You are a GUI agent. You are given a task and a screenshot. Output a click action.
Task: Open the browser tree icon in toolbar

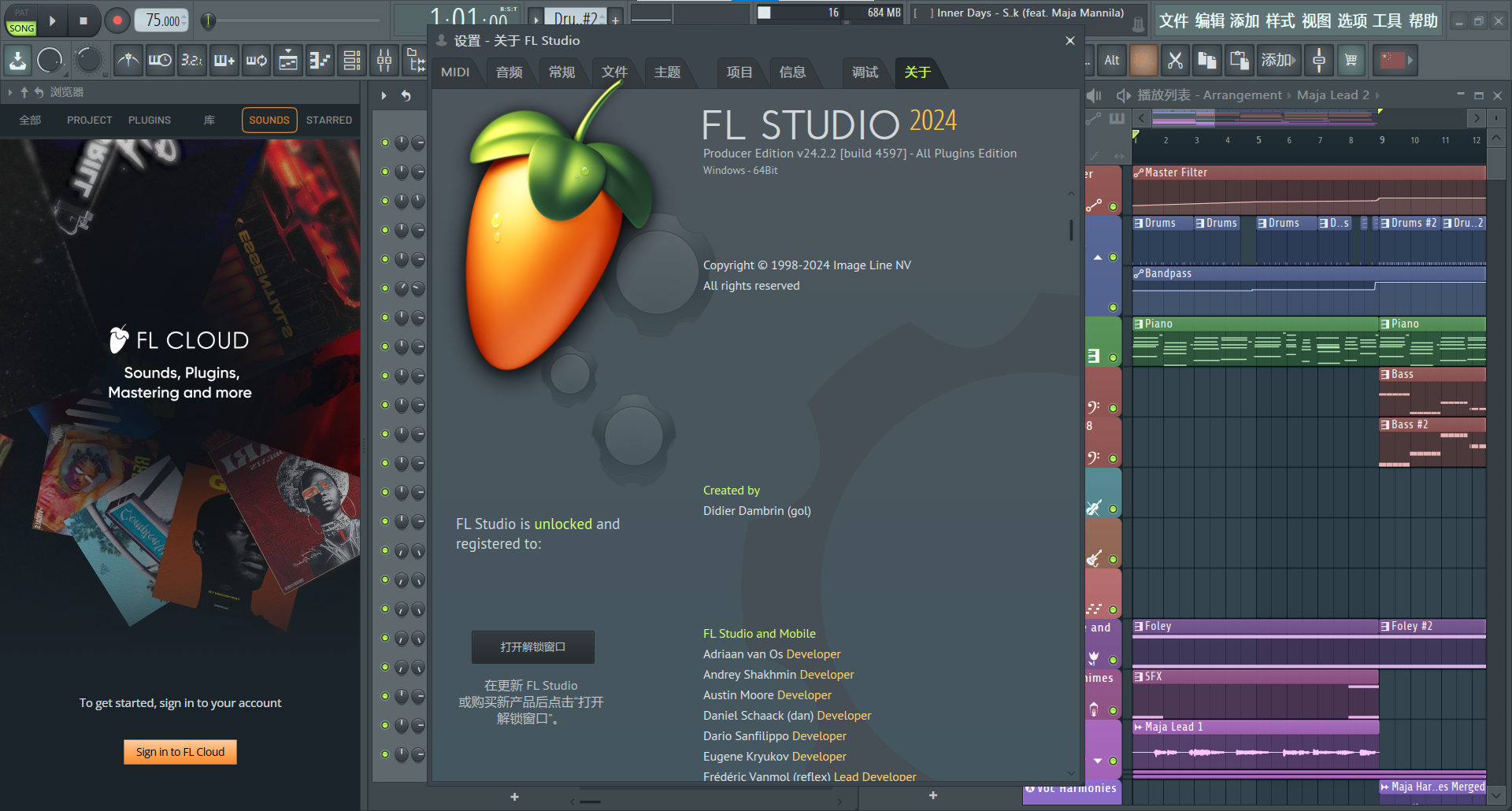(x=415, y=60)
